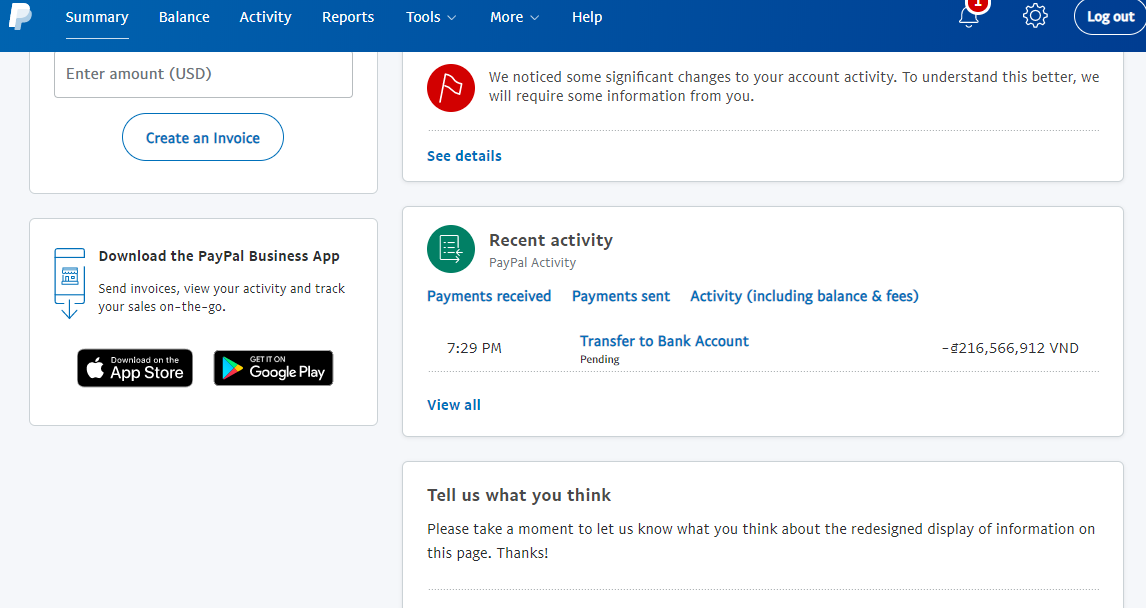Image resolution: width=1146 pixels, height=608 pixels.
Task: Open the App Store download badge
Action: (x=135, y=368)
